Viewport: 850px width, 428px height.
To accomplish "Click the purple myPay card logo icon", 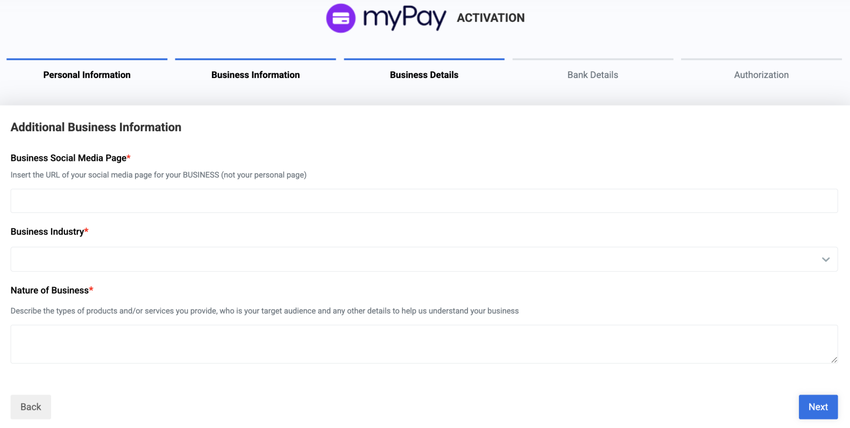I will click(341, 18).
